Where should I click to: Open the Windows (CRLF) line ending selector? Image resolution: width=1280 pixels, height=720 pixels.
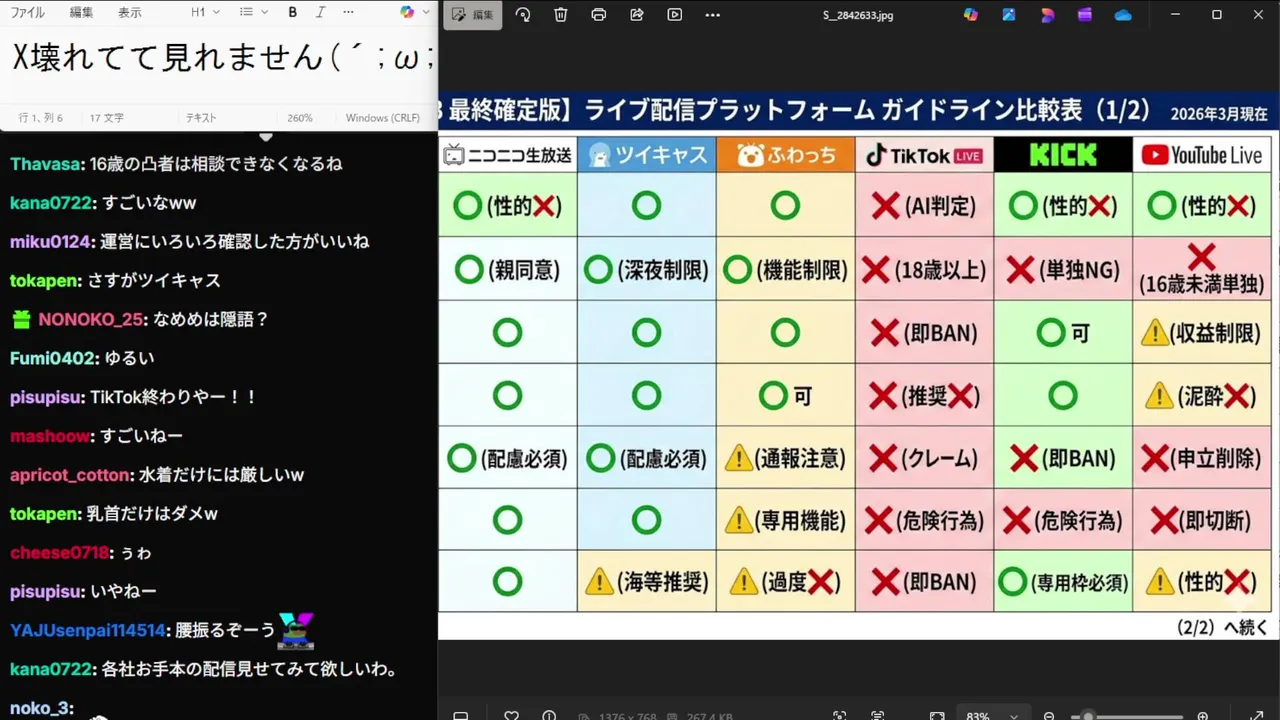click(x=383, y=118)
